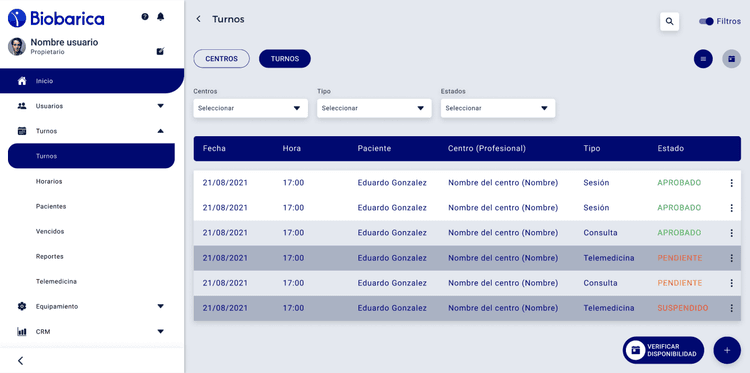Click the Hora column header
Image resolution: width=750 pixels, height=373 pixels.
coord(291,148)
